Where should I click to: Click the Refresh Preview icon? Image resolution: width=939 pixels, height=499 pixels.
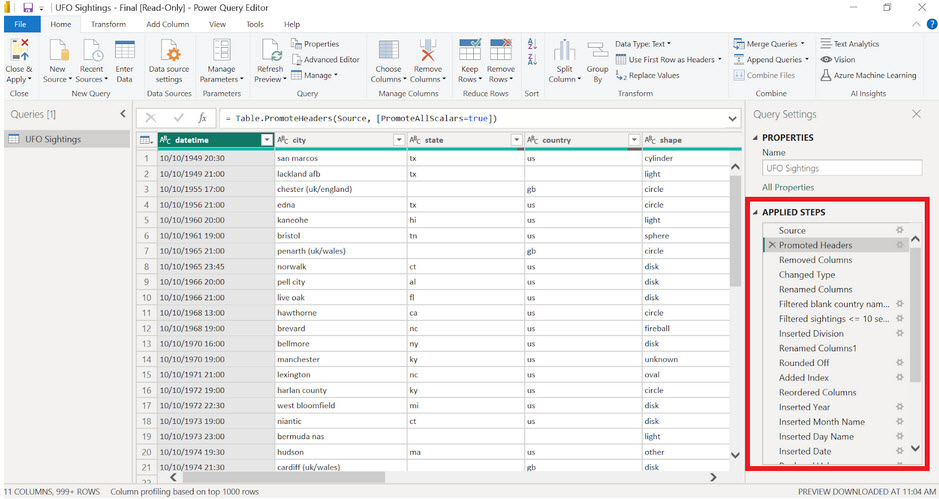[271, 50]
